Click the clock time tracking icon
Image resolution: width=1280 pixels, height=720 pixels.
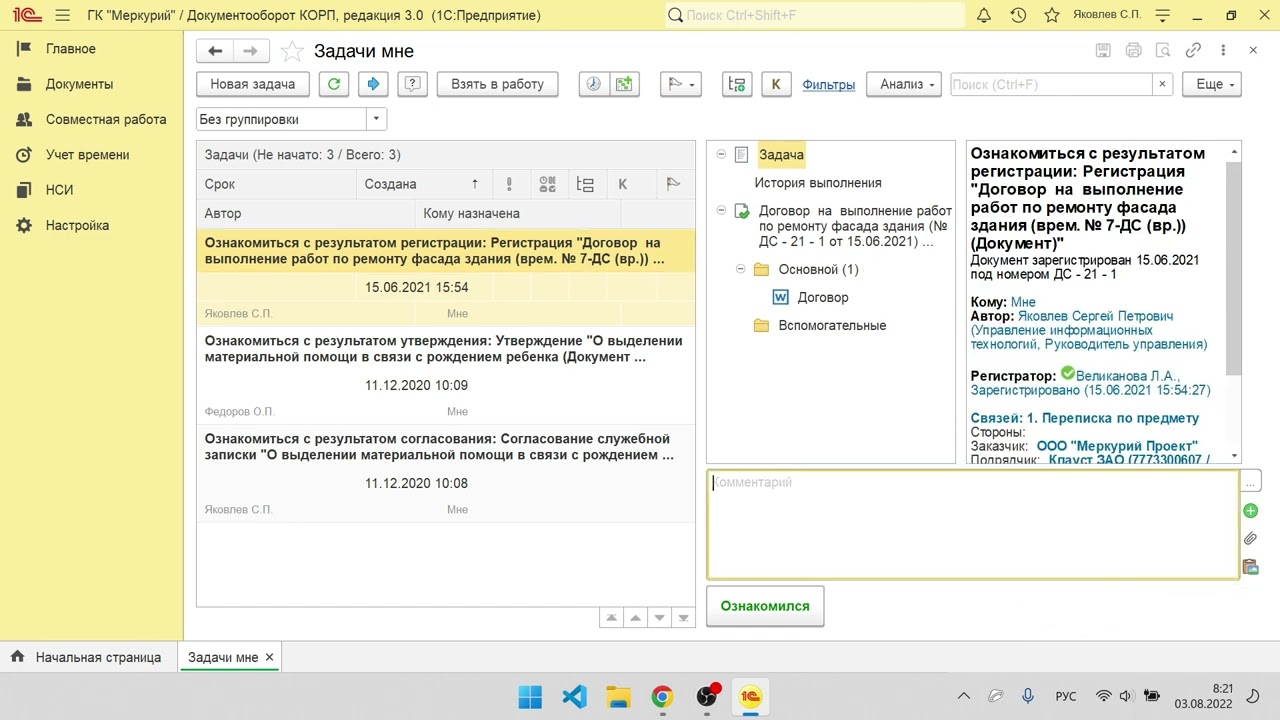pyautogui.click(x=594, y=84)
